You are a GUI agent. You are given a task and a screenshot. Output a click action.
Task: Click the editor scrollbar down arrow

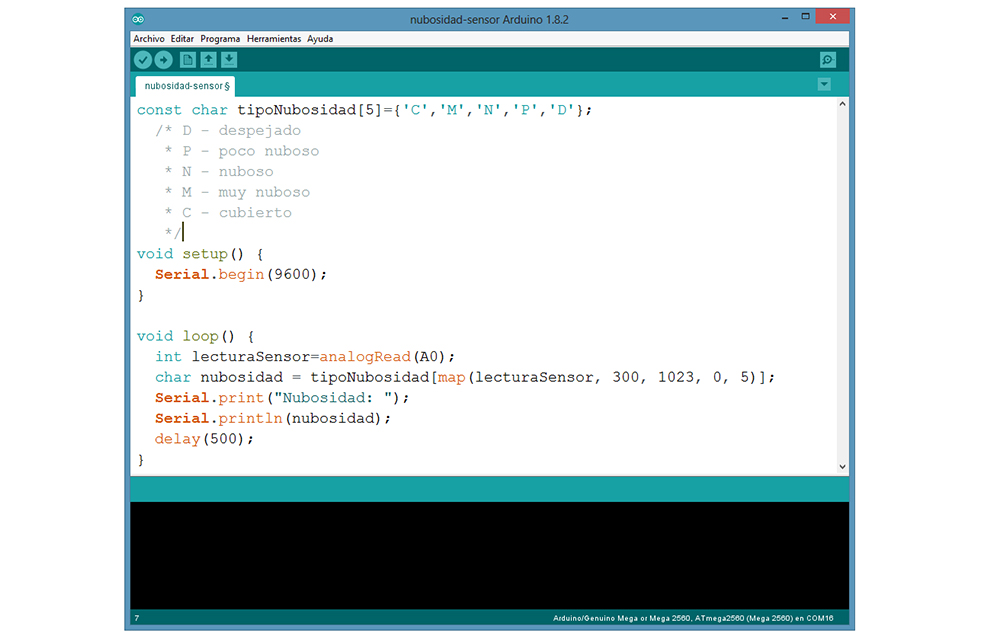pos(842,466)
